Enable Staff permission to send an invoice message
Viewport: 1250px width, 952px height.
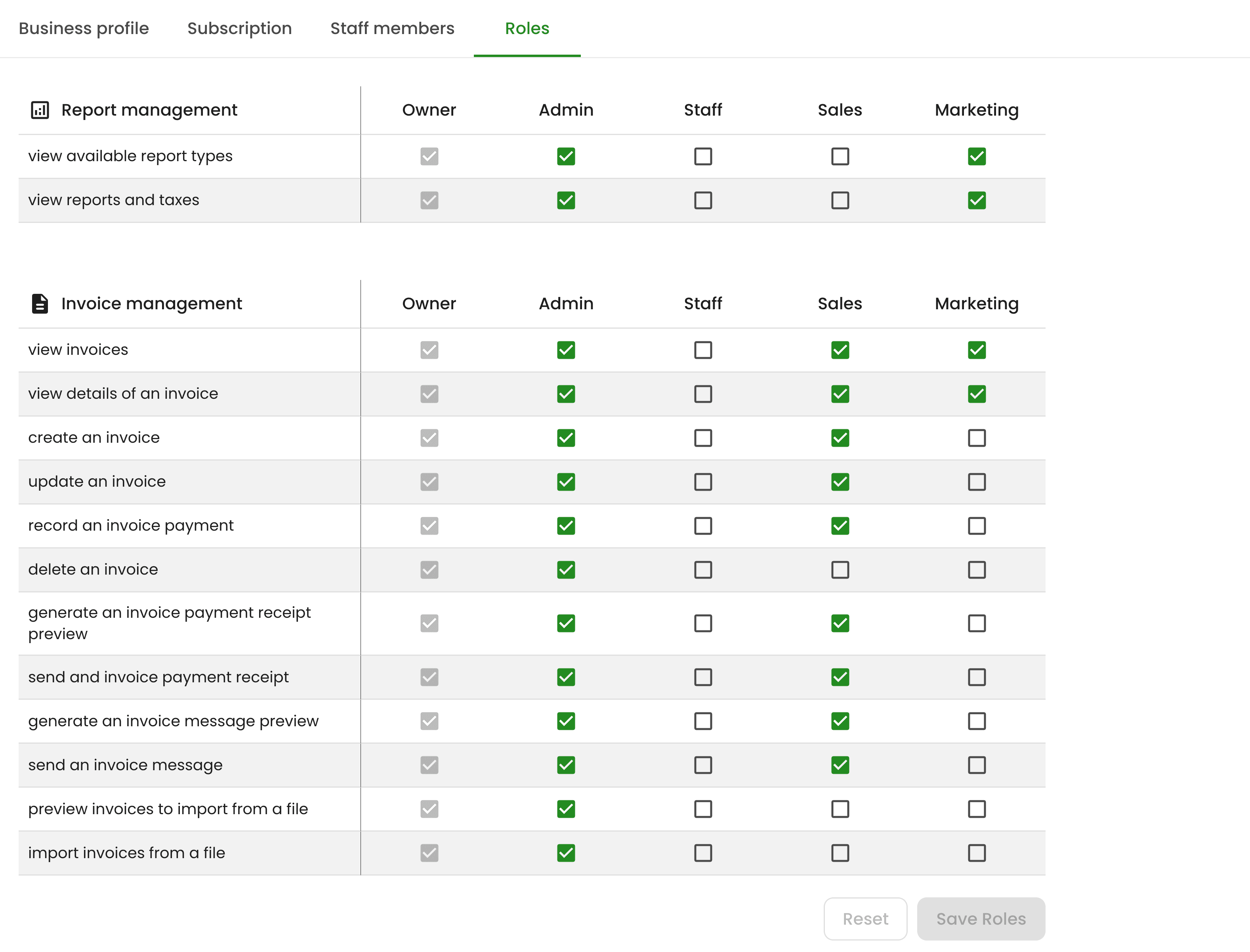coord(703,765)
